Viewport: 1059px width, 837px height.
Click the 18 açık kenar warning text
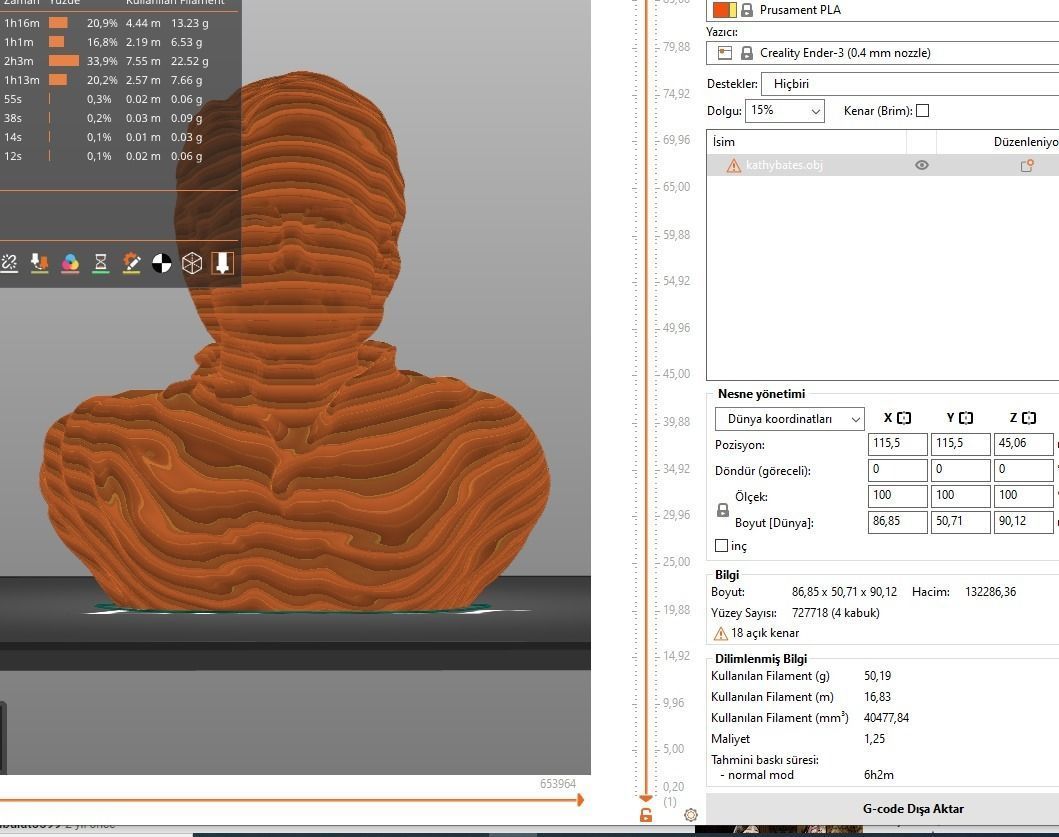765,633
